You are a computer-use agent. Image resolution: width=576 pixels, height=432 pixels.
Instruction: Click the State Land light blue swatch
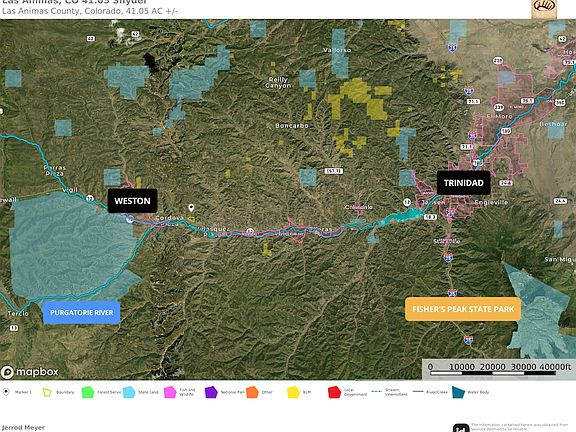(x=129, y=392)
